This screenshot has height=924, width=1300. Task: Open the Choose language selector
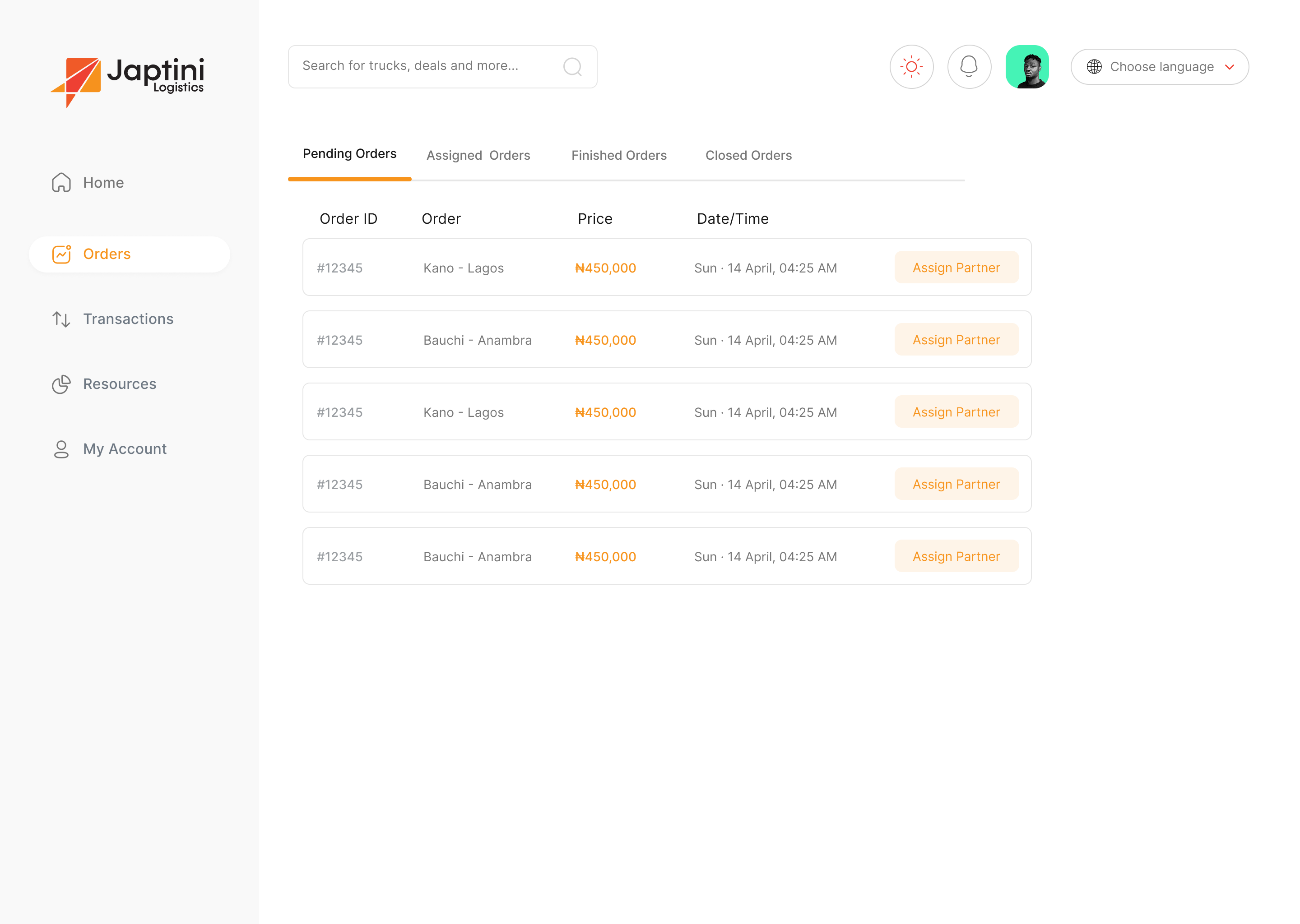click(x=1160, y=67)
